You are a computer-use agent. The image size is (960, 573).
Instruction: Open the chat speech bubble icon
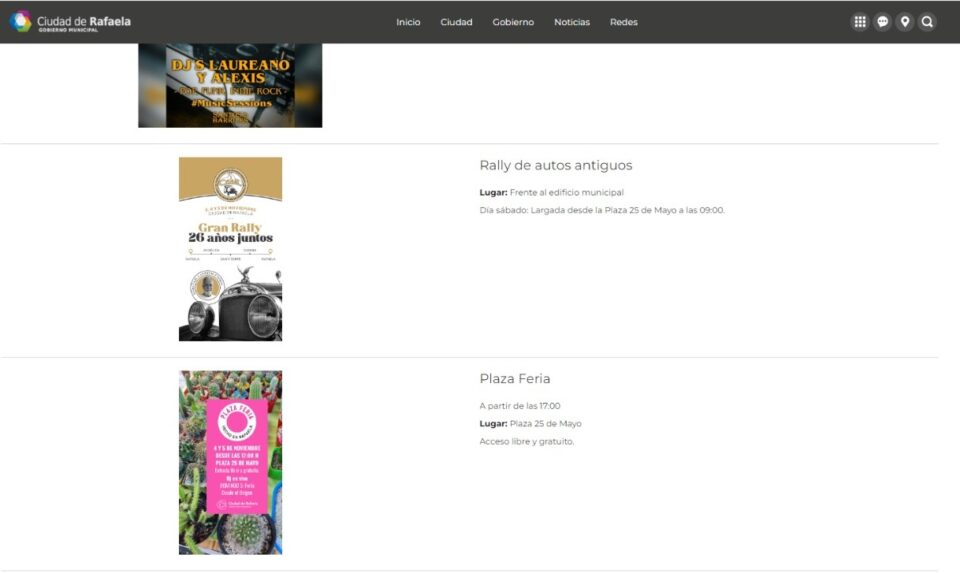[x=882, y=22]
